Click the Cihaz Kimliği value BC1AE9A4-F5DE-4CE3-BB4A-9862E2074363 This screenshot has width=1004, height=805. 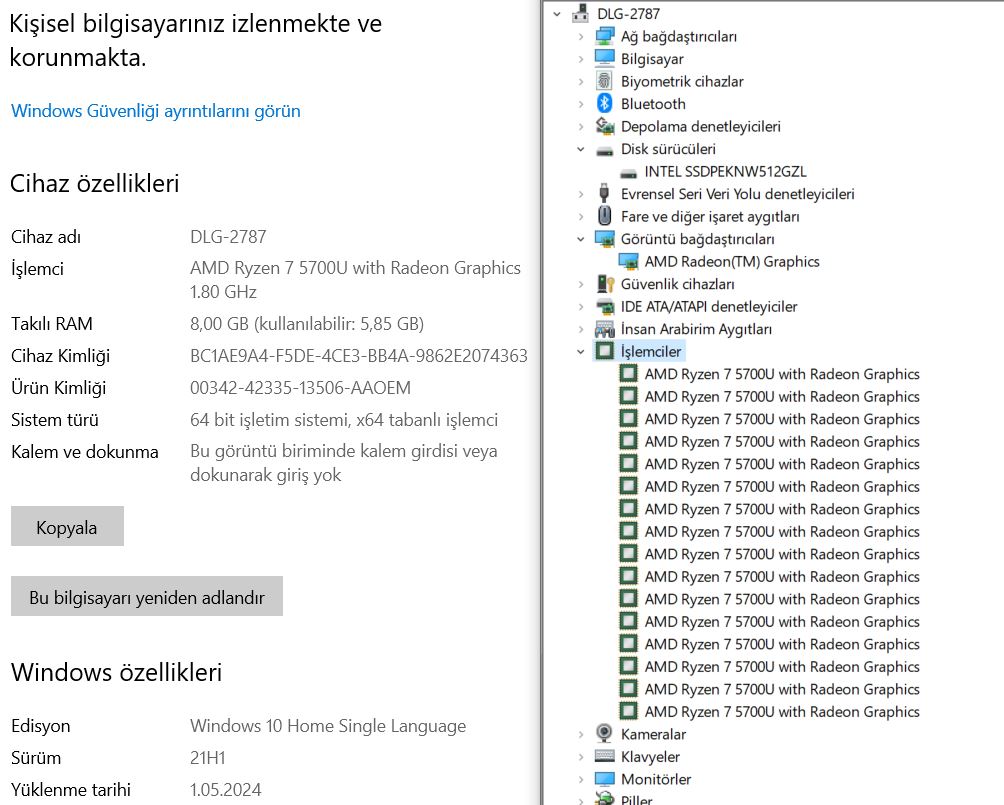click(x=359, y=356)
